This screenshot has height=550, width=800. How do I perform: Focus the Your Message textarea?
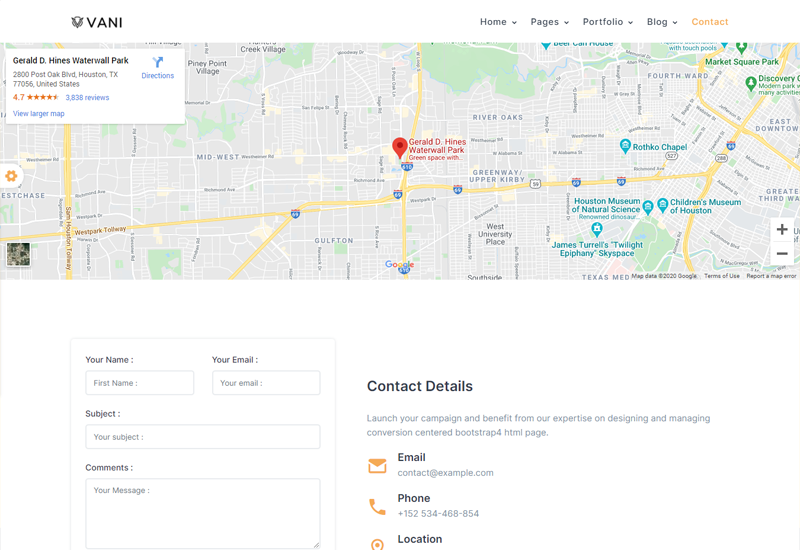tap(203, 513)
